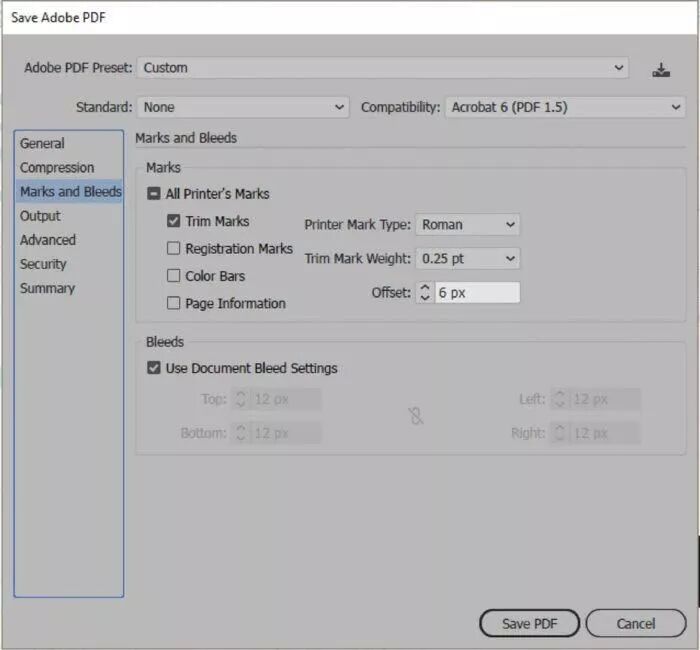Click the Right bleed stepper

[560, 433]
